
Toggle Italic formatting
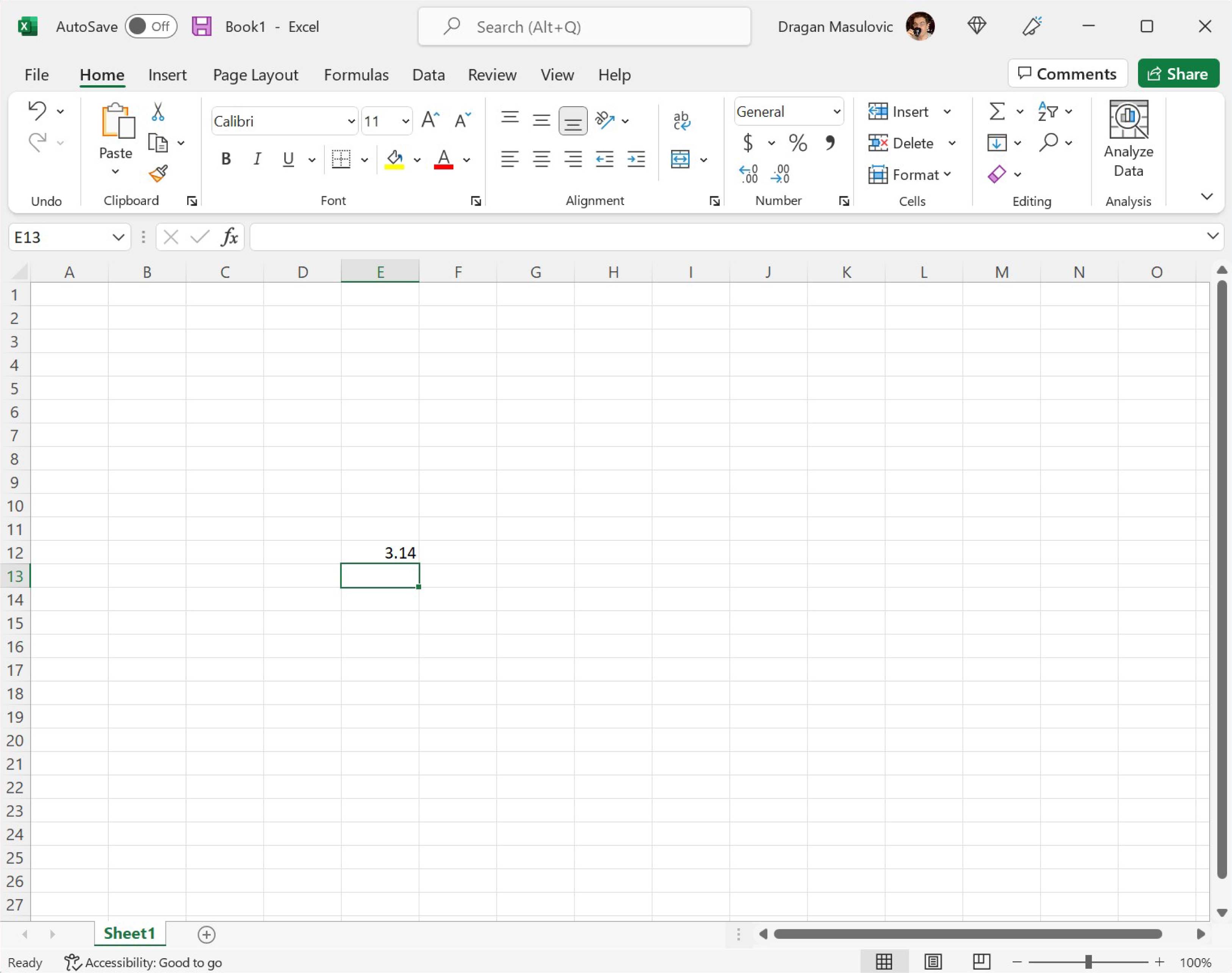coord(257,159)
